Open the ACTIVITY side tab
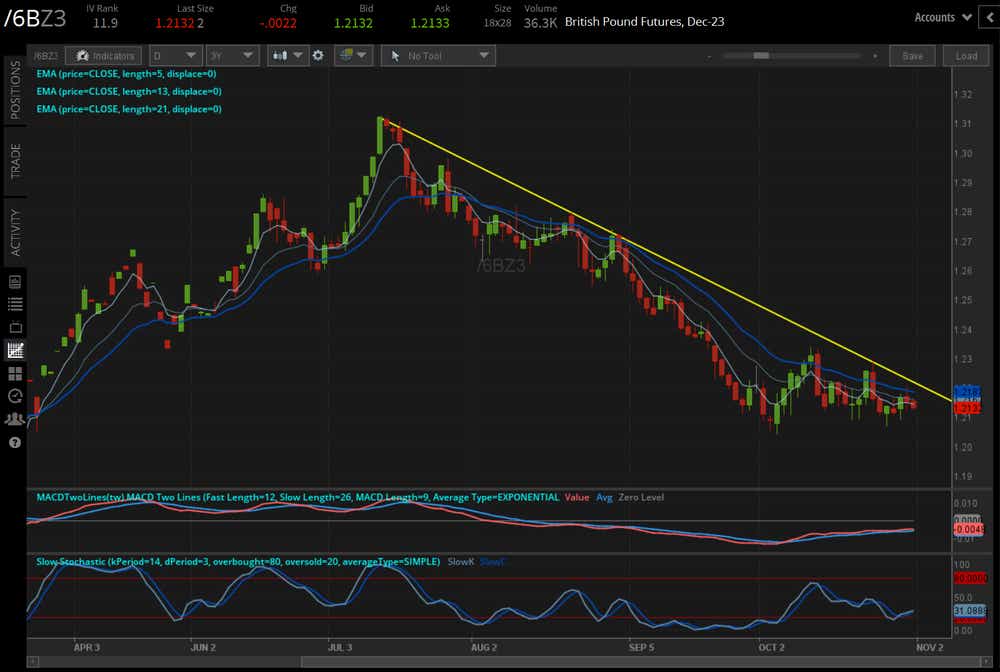 [15, 232]
